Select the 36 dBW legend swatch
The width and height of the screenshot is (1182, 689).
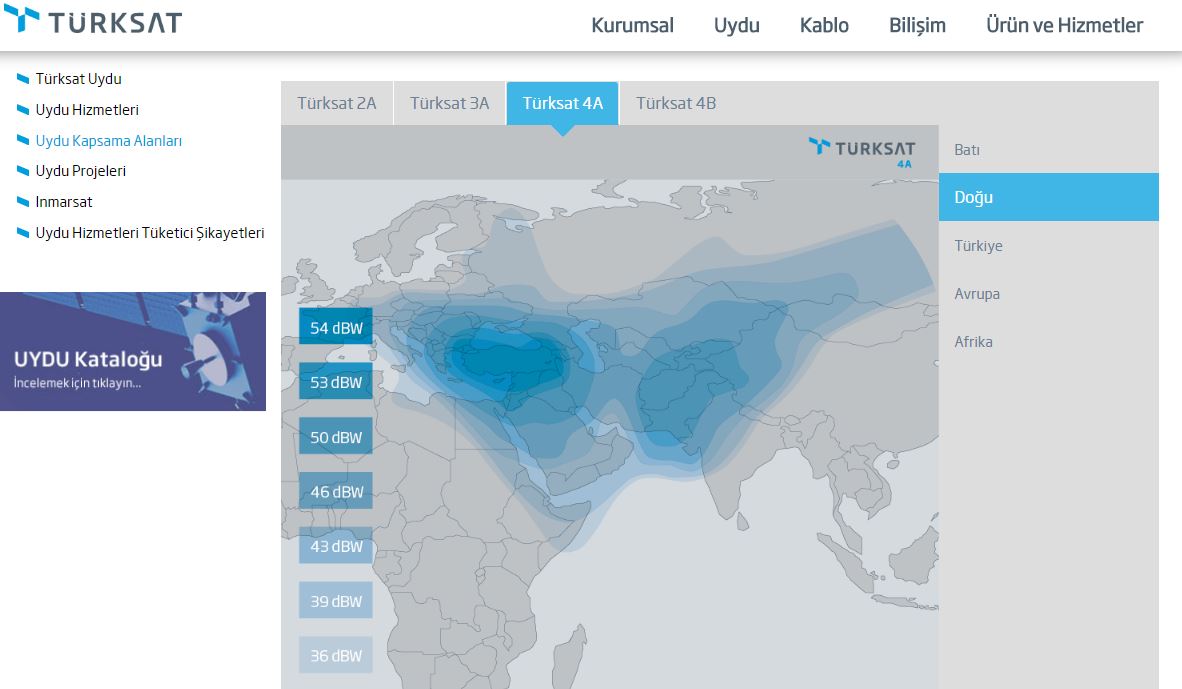pyautogui.click(x=335, y=656)
